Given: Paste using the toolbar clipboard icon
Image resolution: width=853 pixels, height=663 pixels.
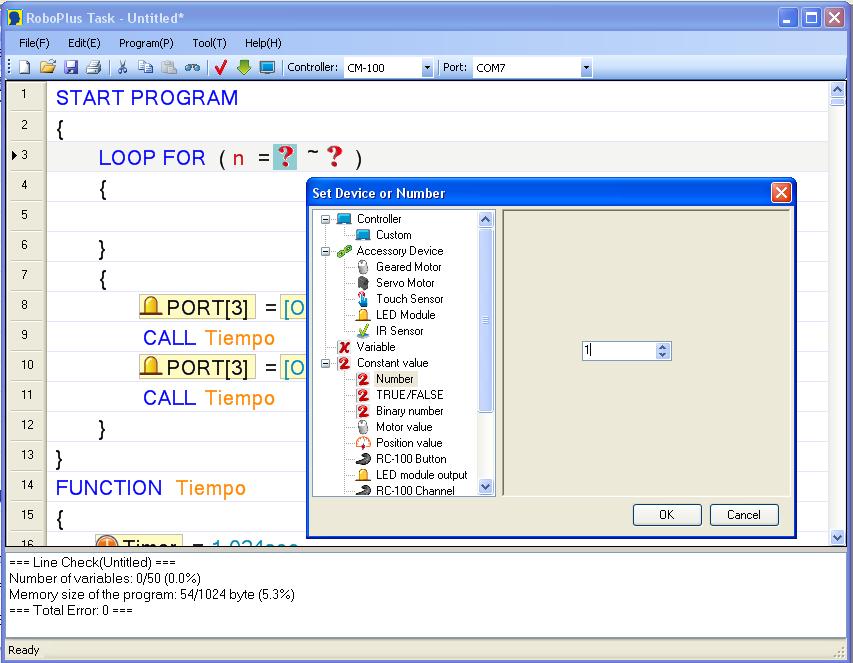Looking at the screenshot, I should point(169,67).
